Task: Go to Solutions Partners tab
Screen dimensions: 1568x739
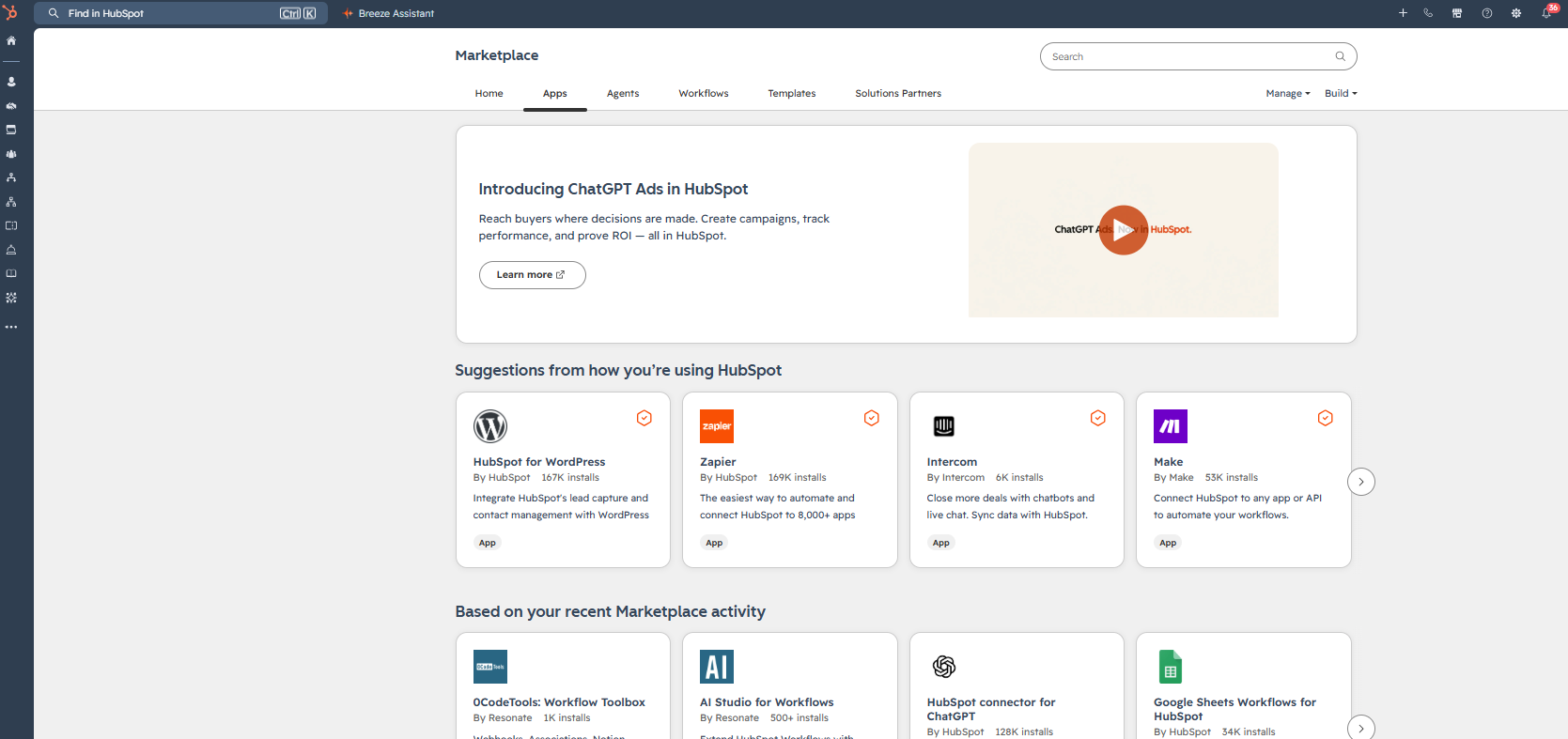Action: (898, 93)
